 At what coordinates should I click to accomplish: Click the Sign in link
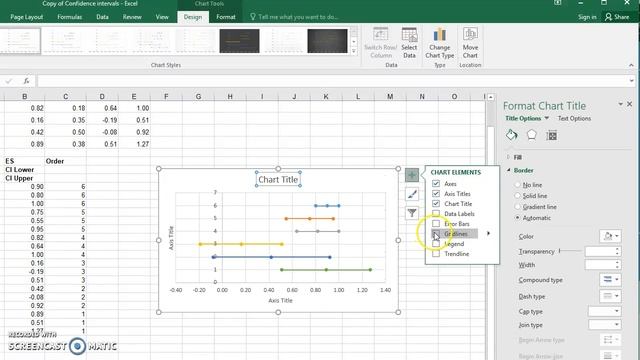[587, 17]
